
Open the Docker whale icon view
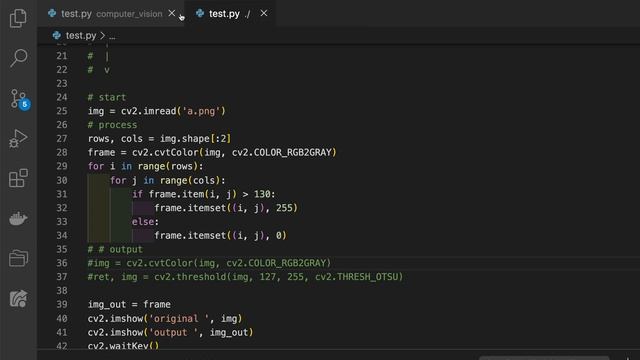pyautogui.click(x=18, y=218)
